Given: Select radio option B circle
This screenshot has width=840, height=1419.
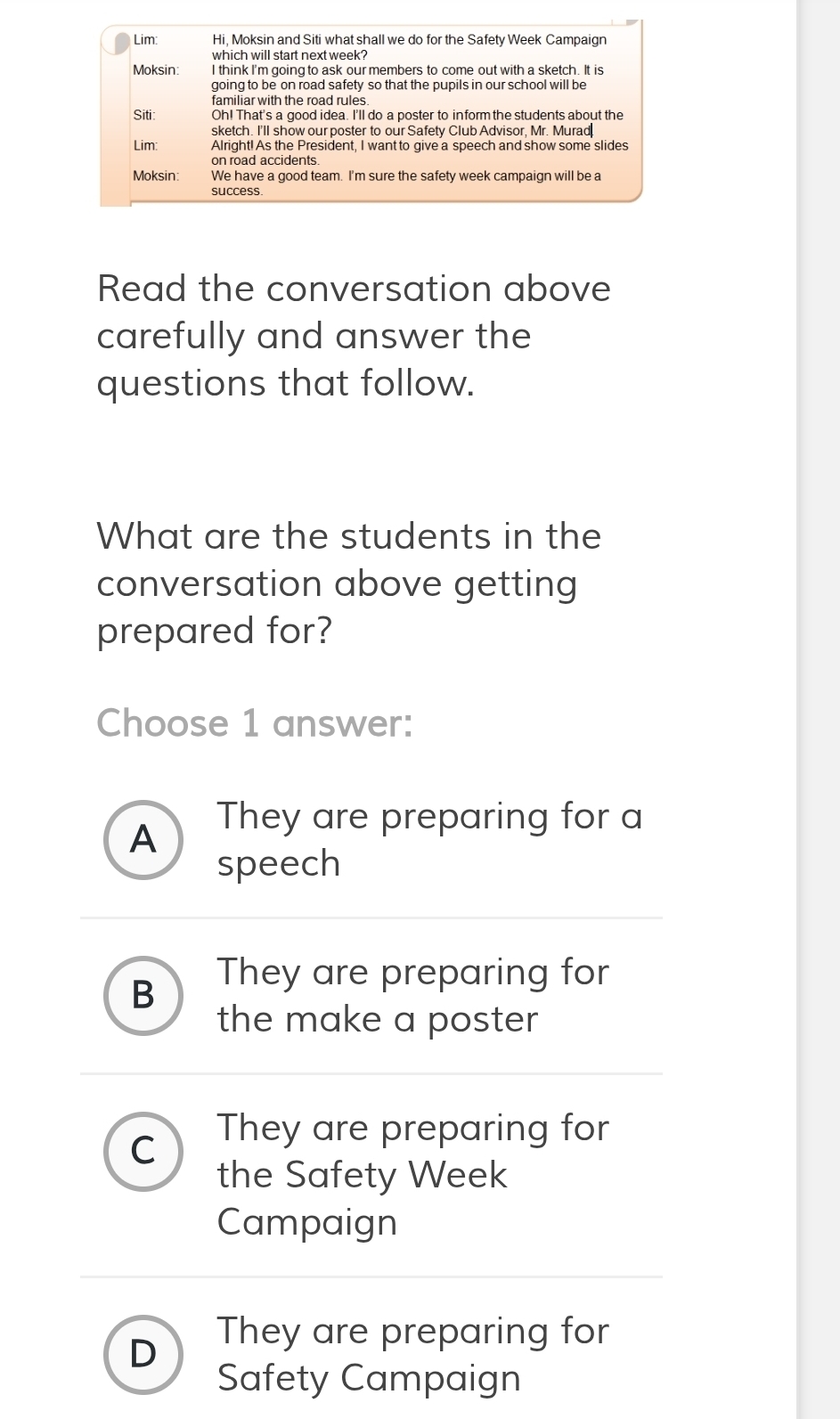Looking at the screenshot, I should (x=143, y=995).
